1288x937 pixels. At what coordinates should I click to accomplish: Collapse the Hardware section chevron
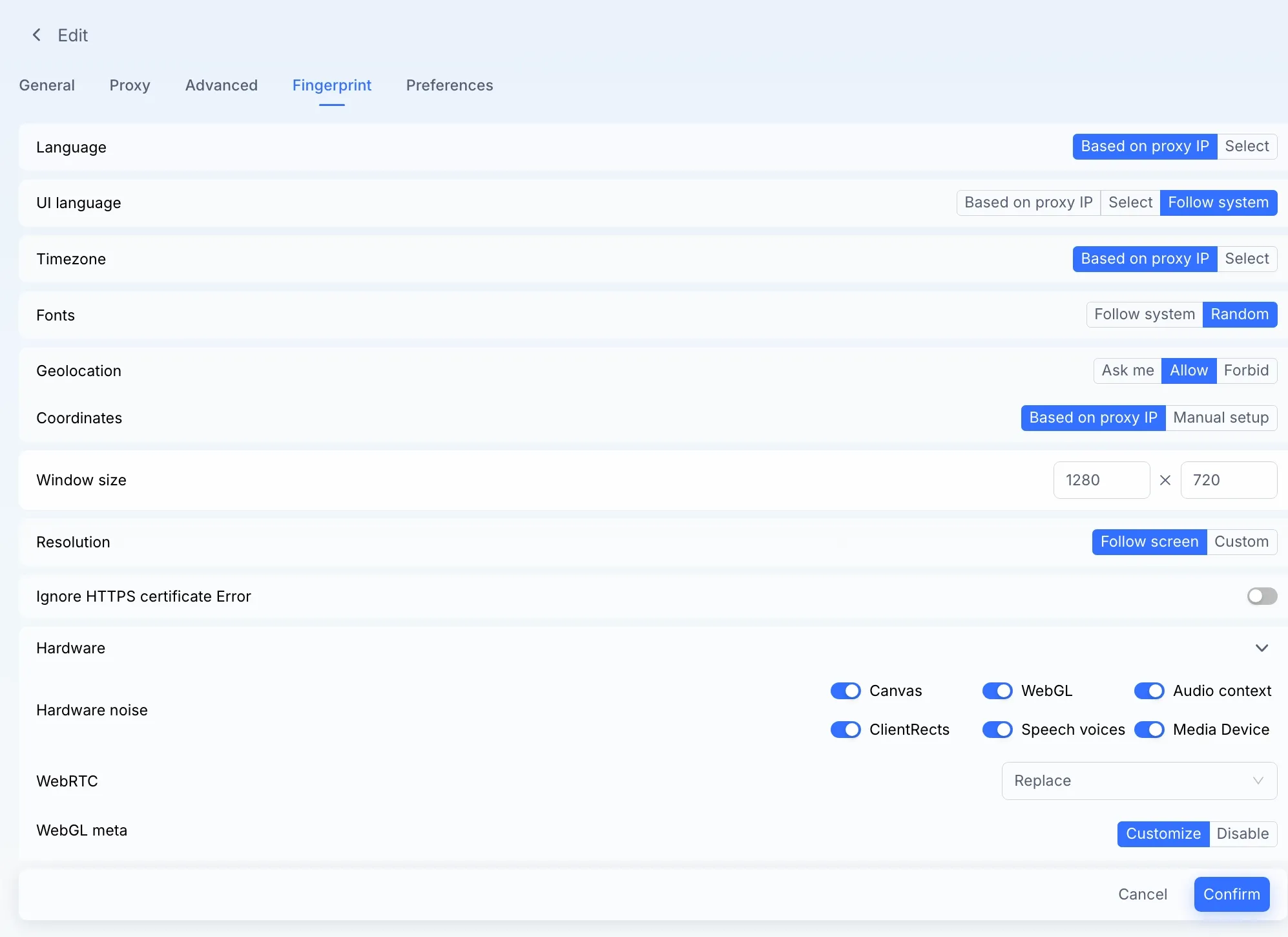1262,648
